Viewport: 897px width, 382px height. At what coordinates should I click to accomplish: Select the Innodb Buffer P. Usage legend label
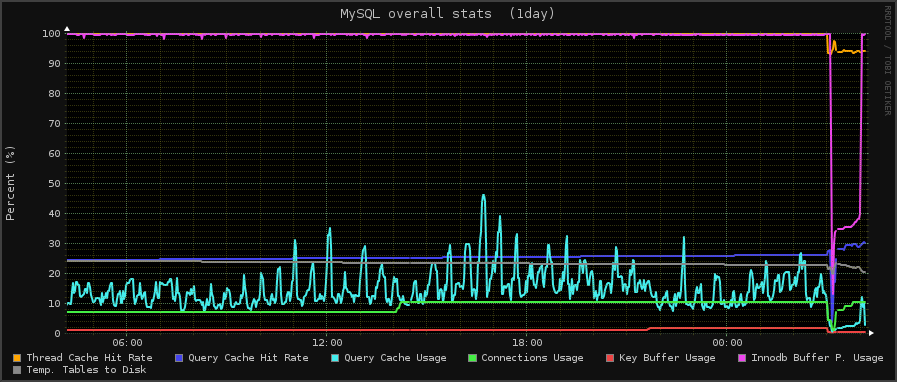(817, 358)
